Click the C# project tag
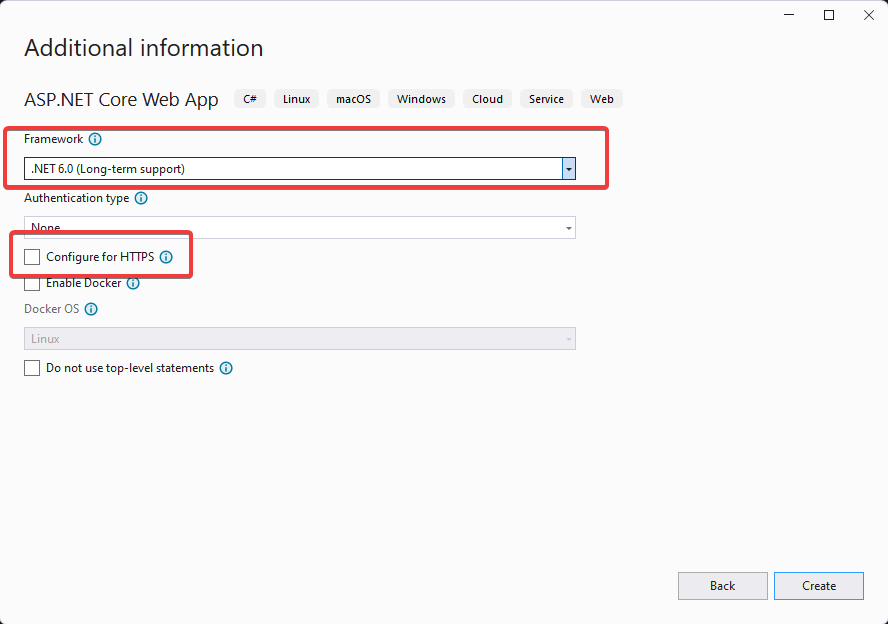 [250, 99]
